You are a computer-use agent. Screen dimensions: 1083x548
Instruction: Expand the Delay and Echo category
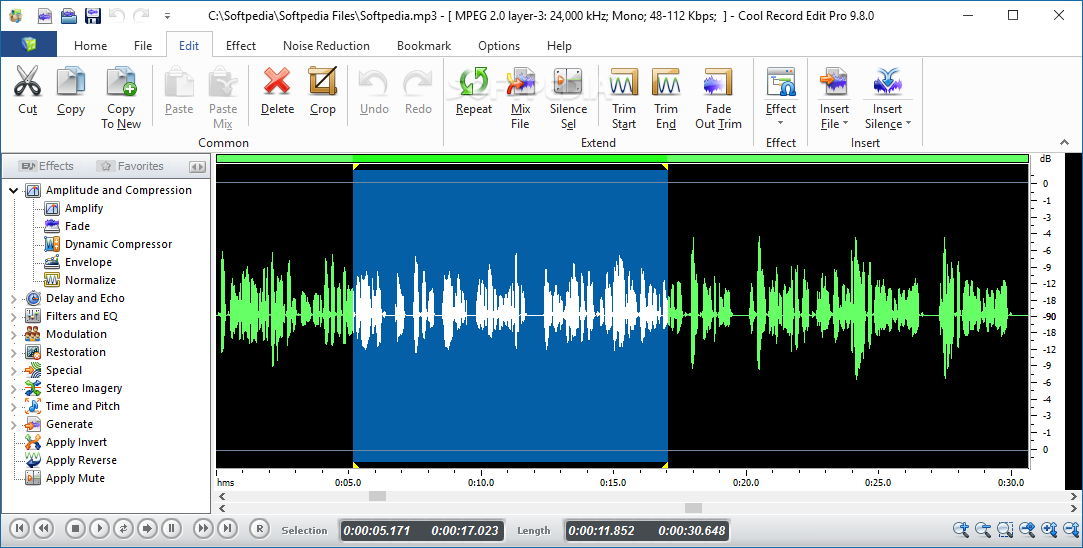(13, 299)
